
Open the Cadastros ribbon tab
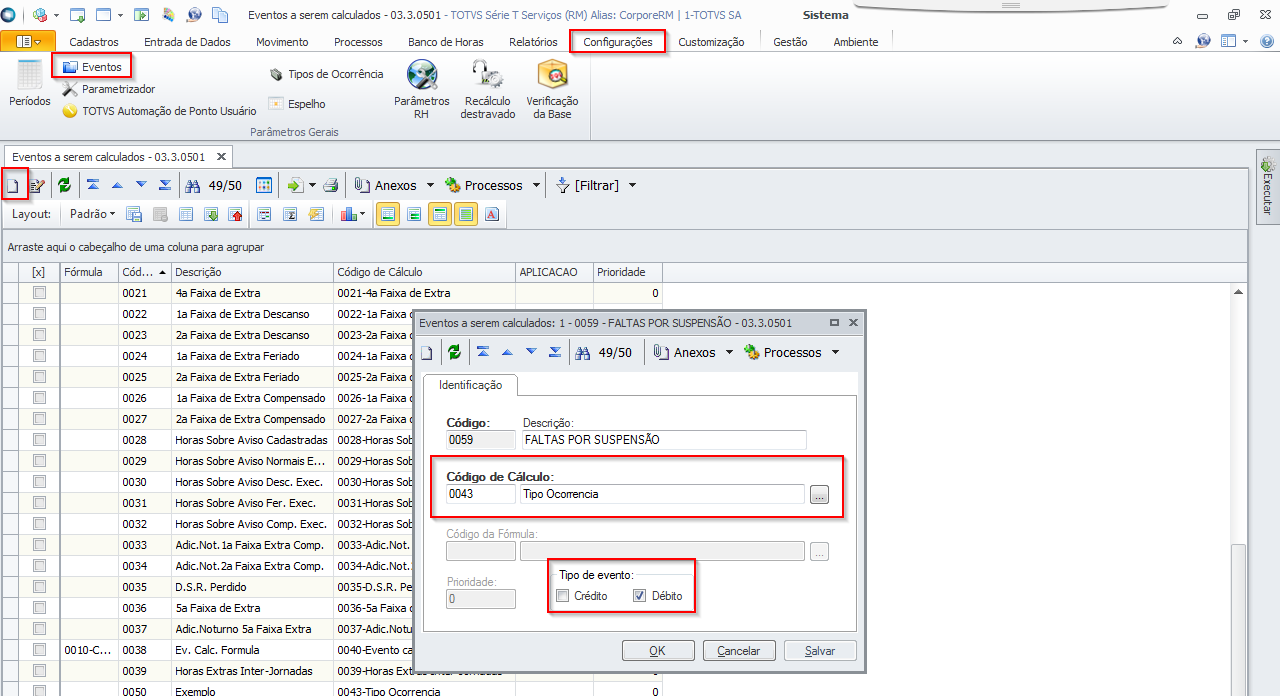[94, 42]
